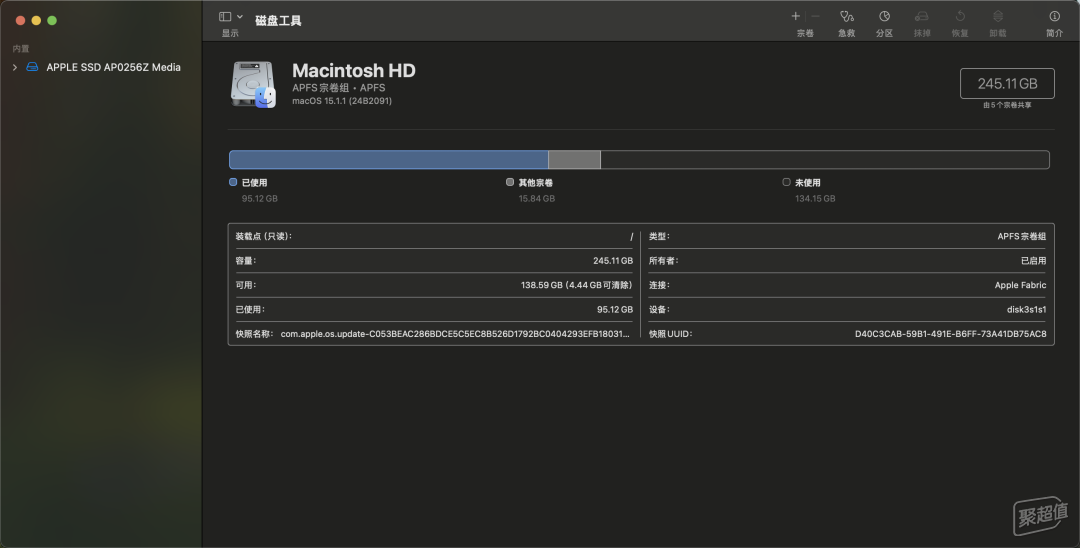The image size is (1080, 548).
Task: Minimize the Disk Utility window
Action: 37,21
